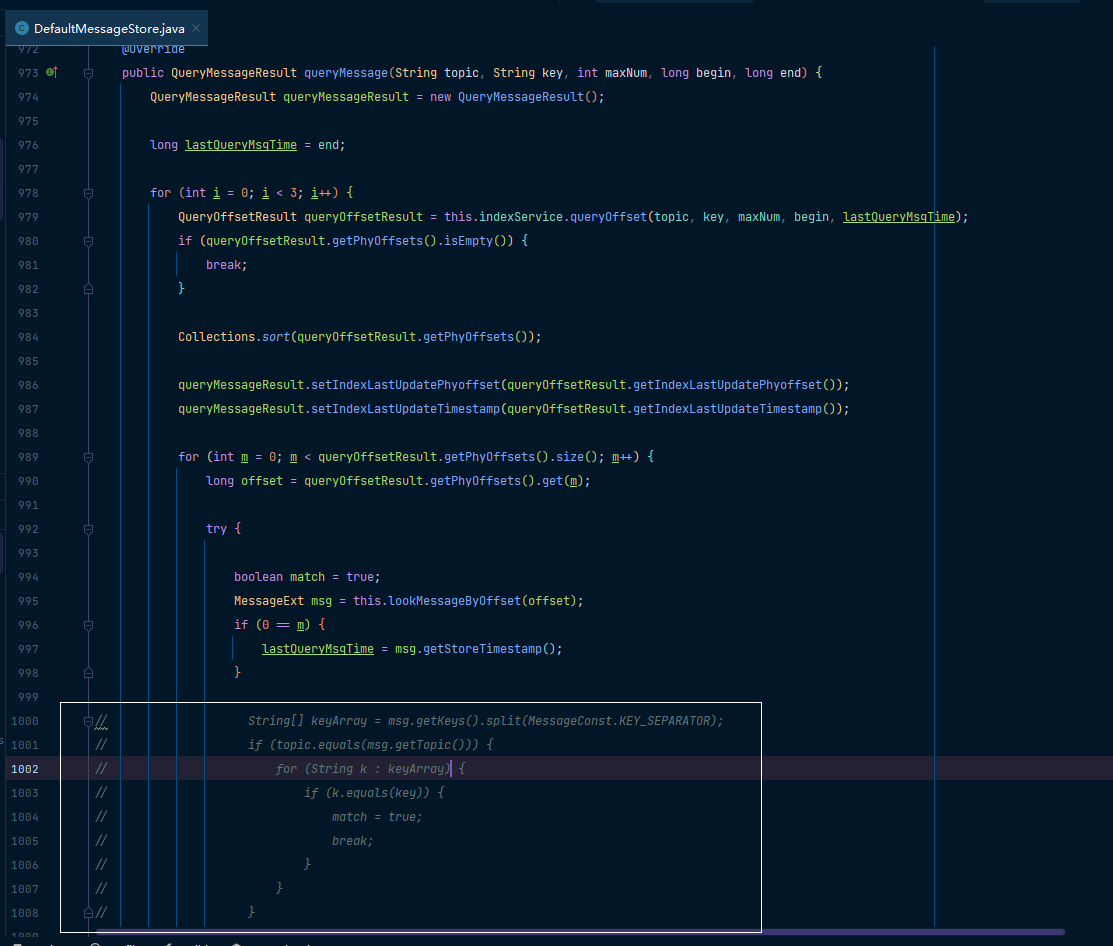Click the fold end marker at line 1008
The width and height of the screenshot is (1113, 946).
coord(89,913)
